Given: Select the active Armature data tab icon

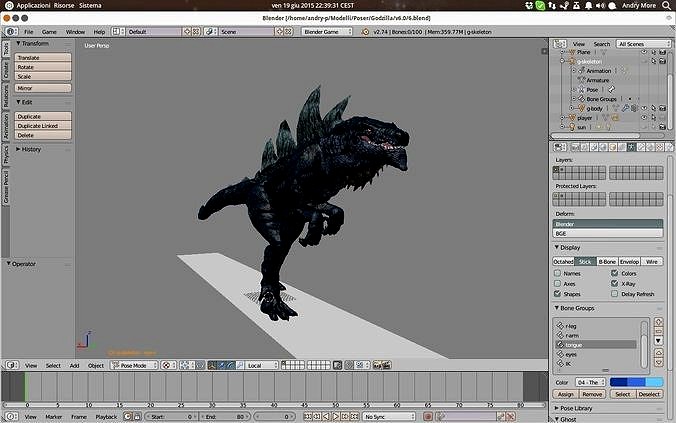Looking at the screenshot, I should pyautogui.click(x=632, y=147).
